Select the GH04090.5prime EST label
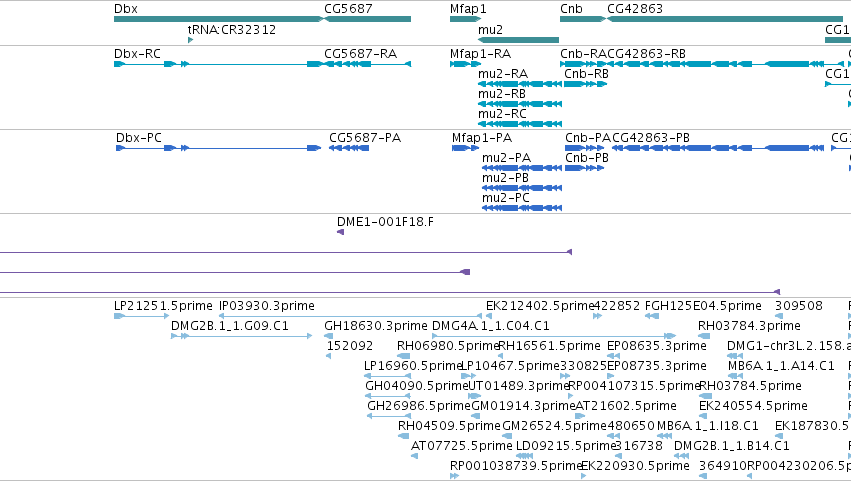Image resolution: width=851 pixels, height=481 pixels. tap(416, 387)
